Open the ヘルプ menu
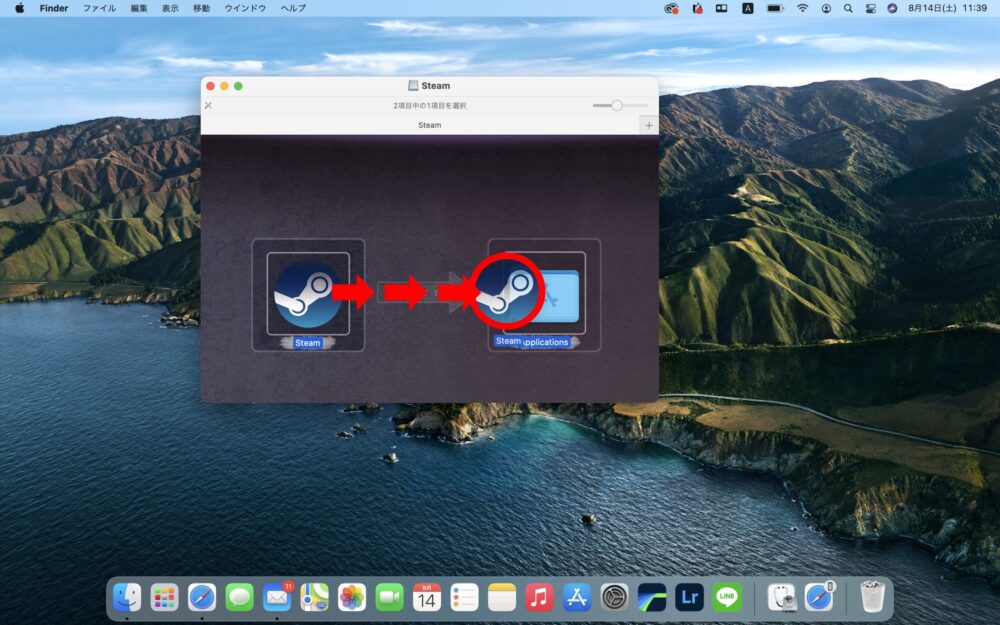The height and width of the screenshot is (625, 1000). point(293,8)
